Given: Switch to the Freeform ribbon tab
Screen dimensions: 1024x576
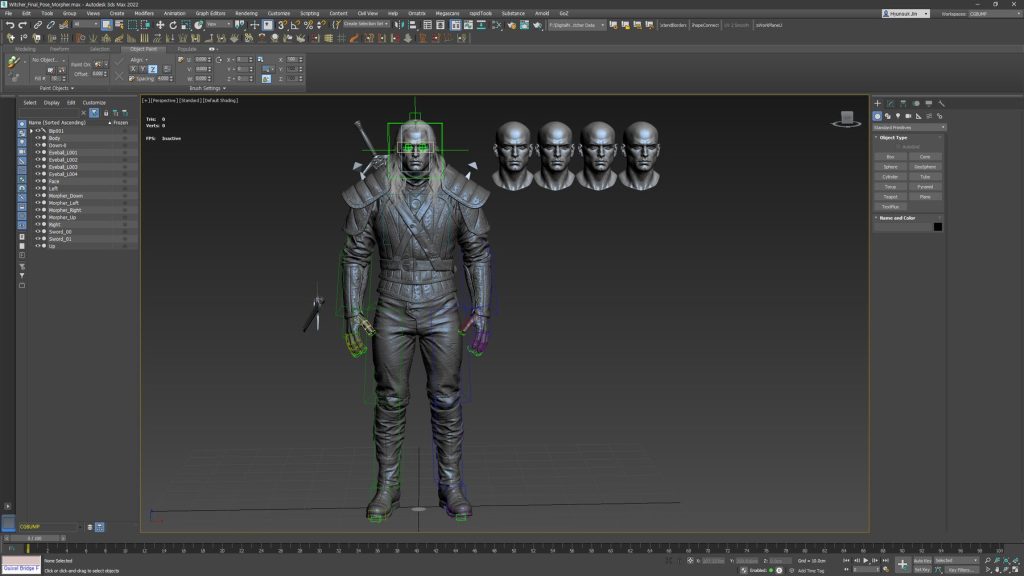Looking at the screenshot, I should 59,49.
